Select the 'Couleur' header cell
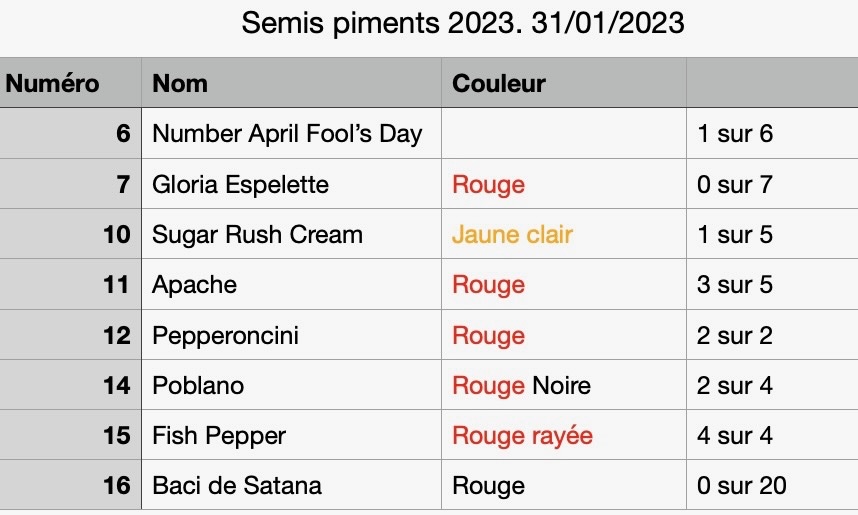 tap(564, 83)
